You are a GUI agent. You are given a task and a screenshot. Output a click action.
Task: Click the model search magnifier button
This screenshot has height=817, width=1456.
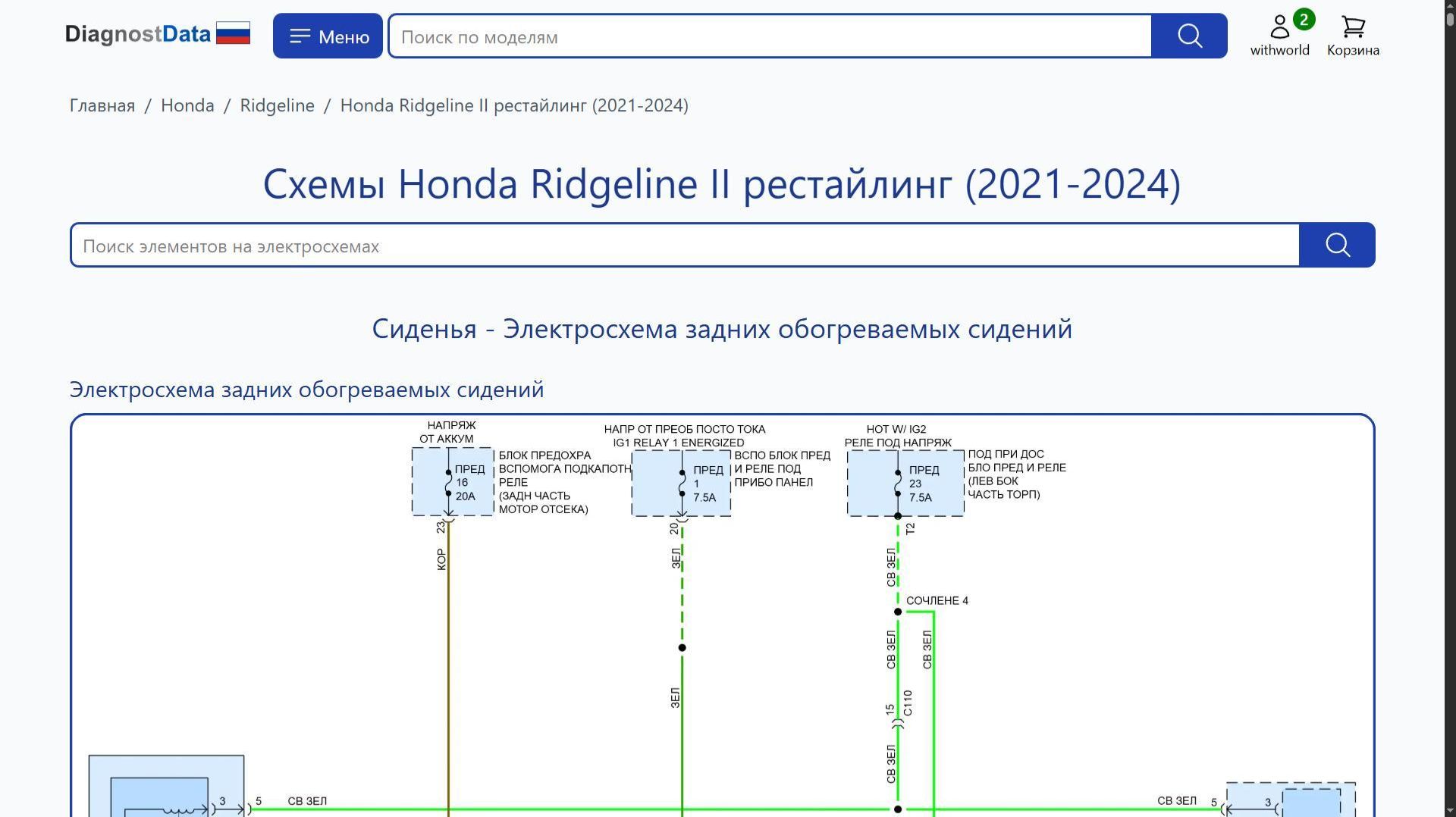pyautogui.click(x=1189, y=36)
